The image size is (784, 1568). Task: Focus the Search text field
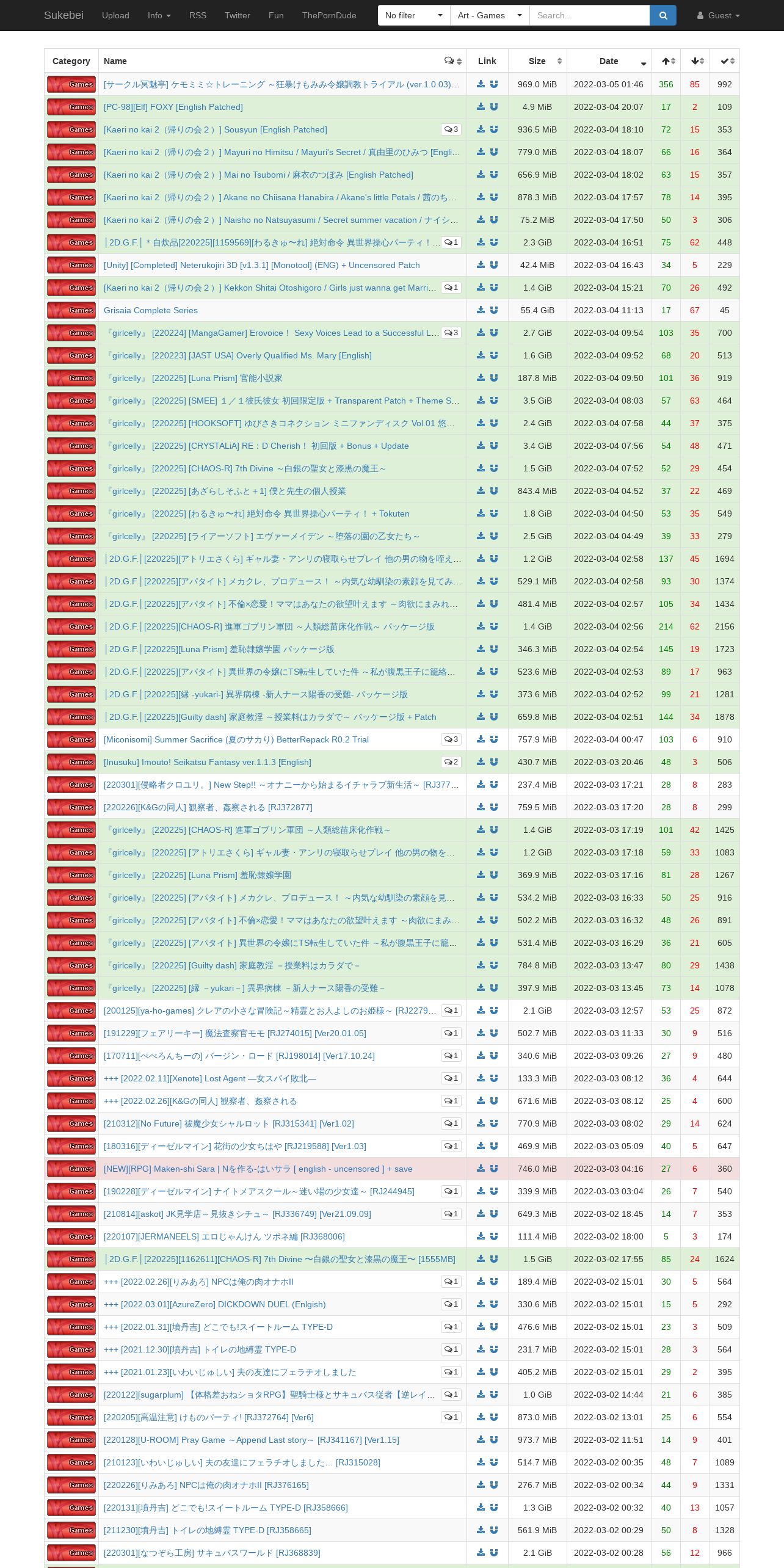click(x=589, y=15)
